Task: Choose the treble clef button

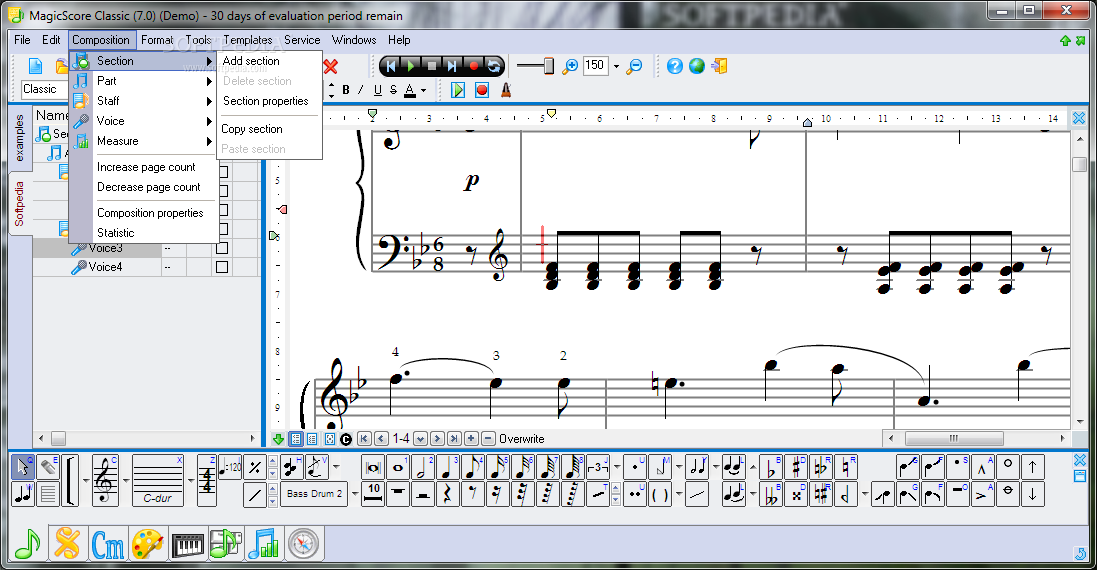Action: [x=105, y=480]
